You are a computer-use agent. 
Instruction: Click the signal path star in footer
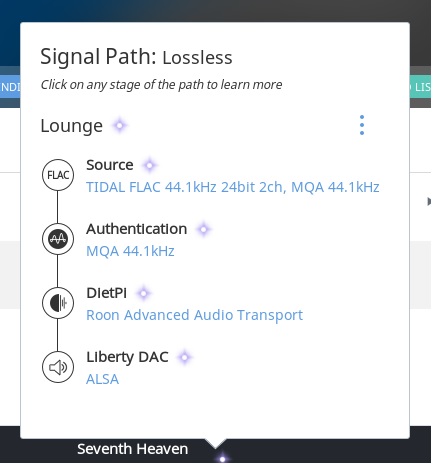(x=222, y=458)
